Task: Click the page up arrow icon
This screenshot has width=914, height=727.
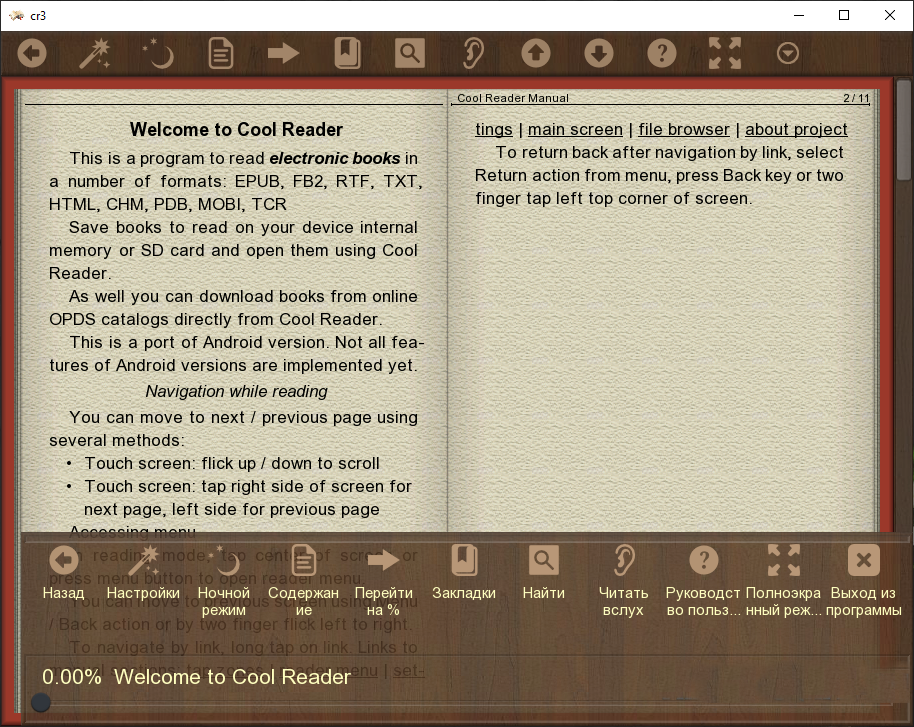Action: tap(536, 54)
